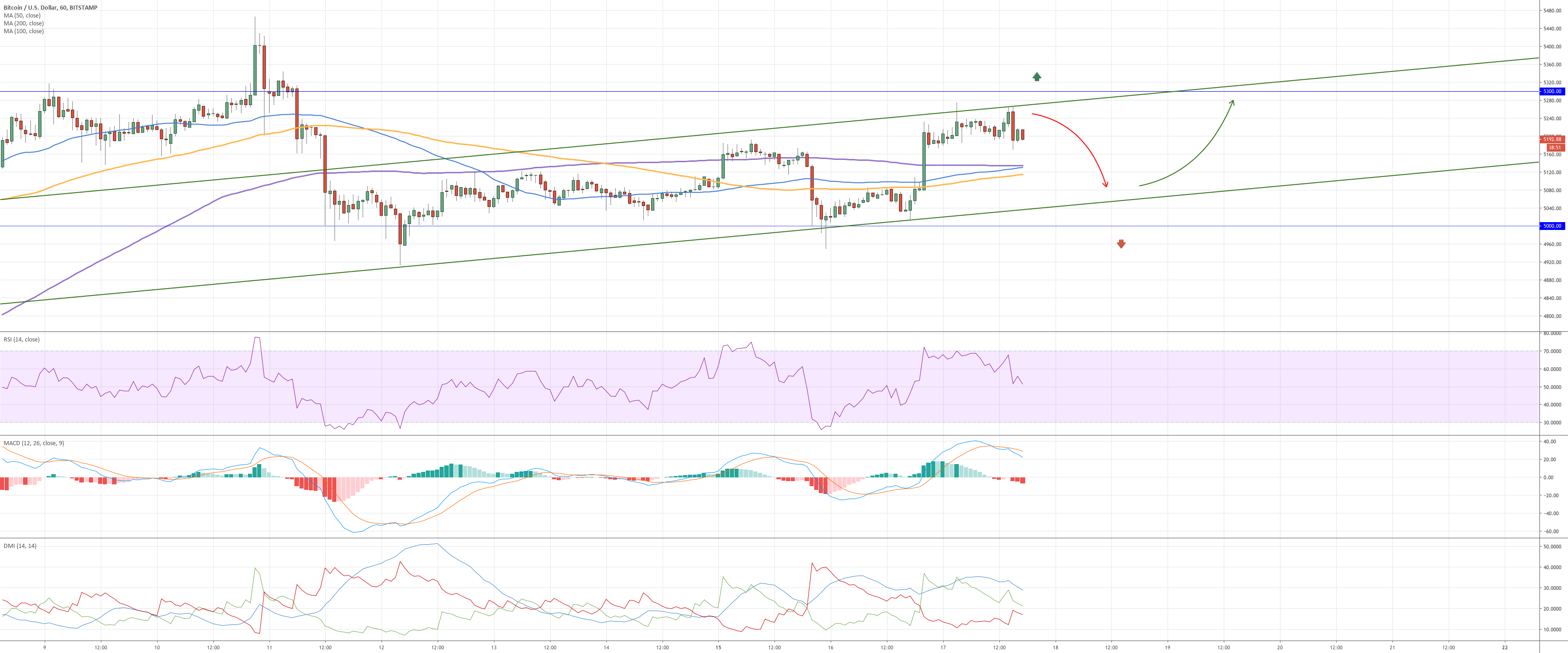This screenshot has width=1568, height=653.
Task: Click date 19 on the time axis
Action: [1168, 647]
